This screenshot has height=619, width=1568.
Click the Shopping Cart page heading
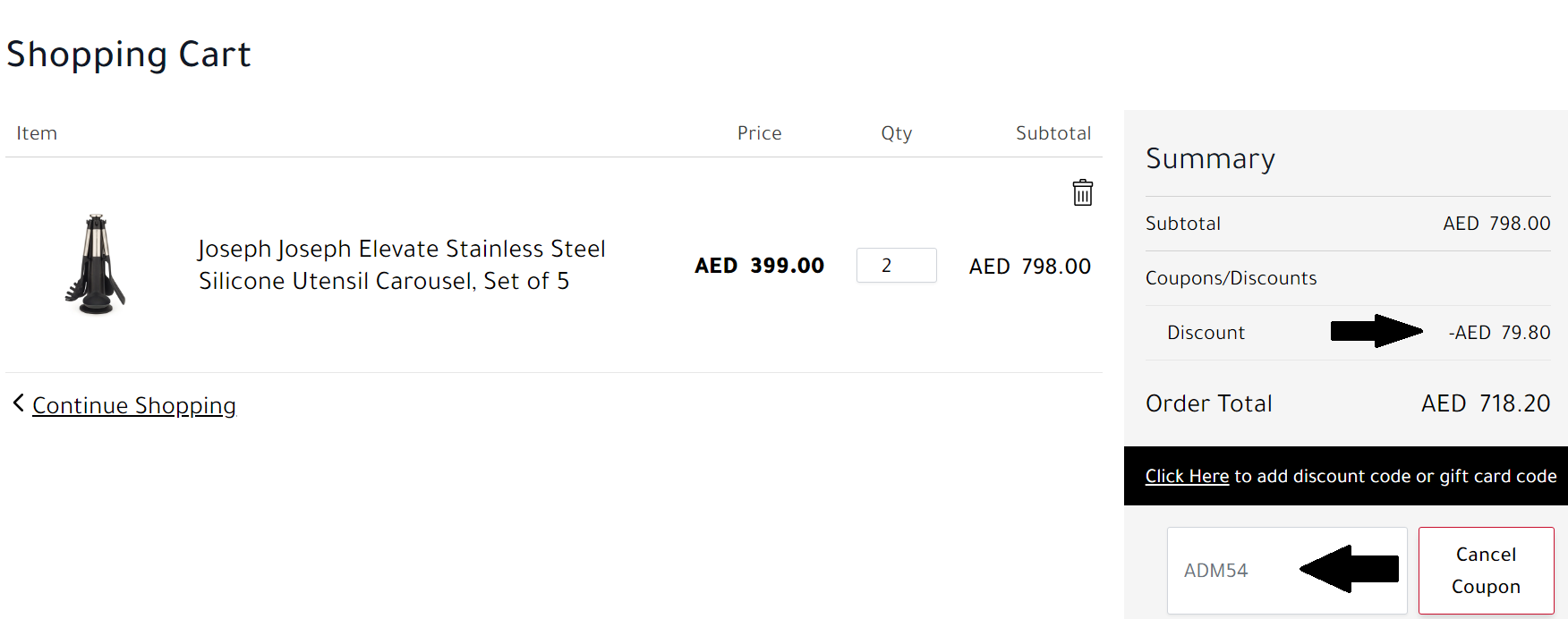pyautogui.click(x=129, y=55)
